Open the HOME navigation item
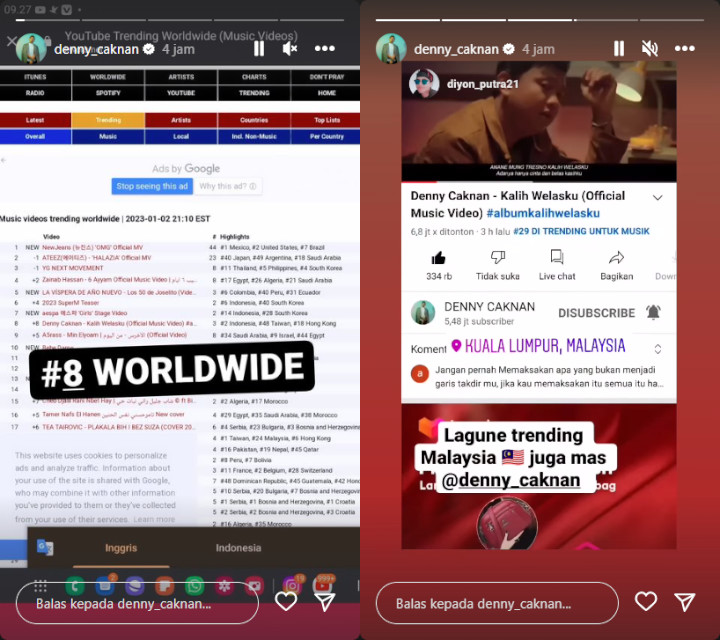Image resolution: width=720 pixels, height=640 pixels. 326,93
